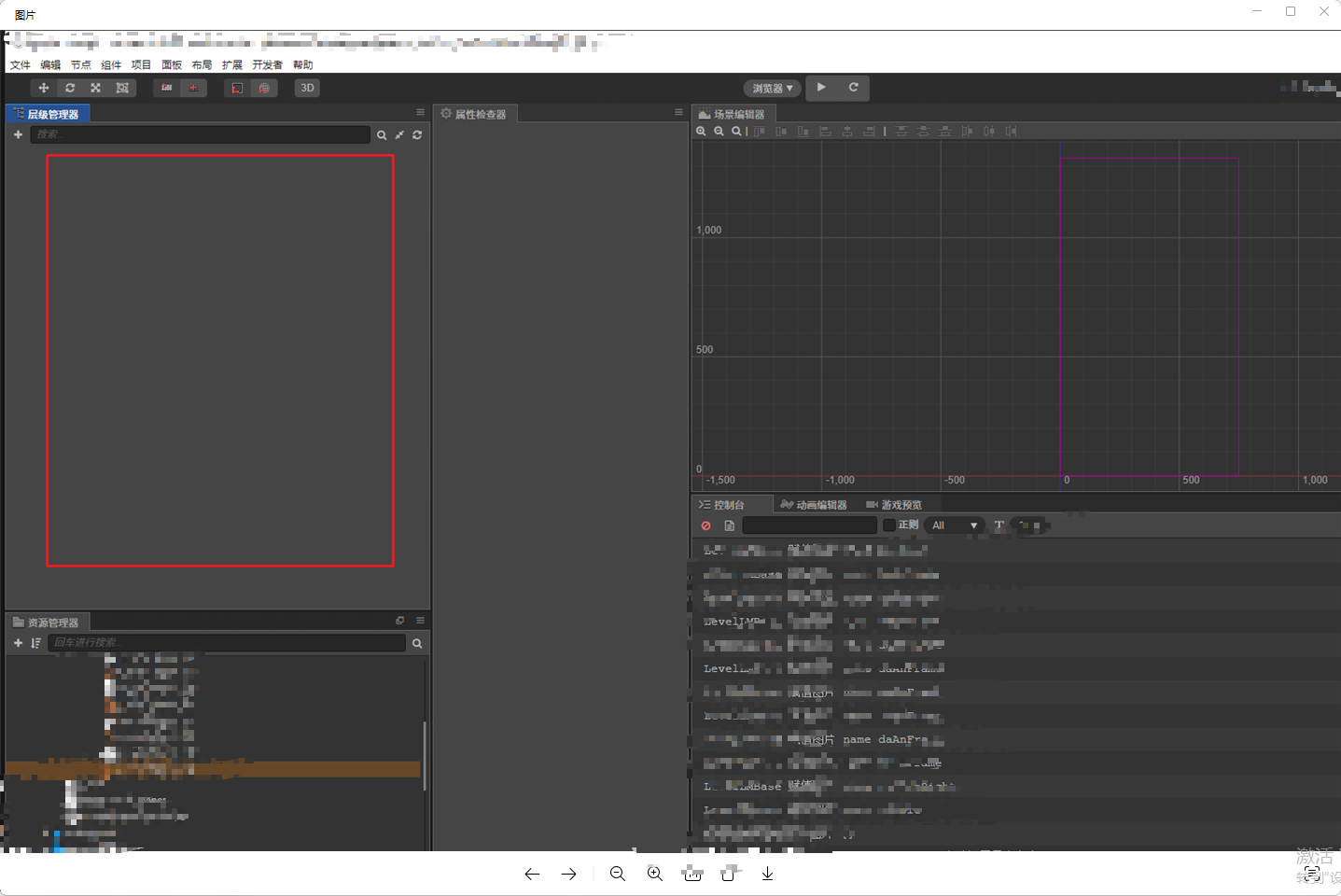This screenshot has height=896, width=1341.
Task: Open the 组件 menu
Action: click(111, 65)
